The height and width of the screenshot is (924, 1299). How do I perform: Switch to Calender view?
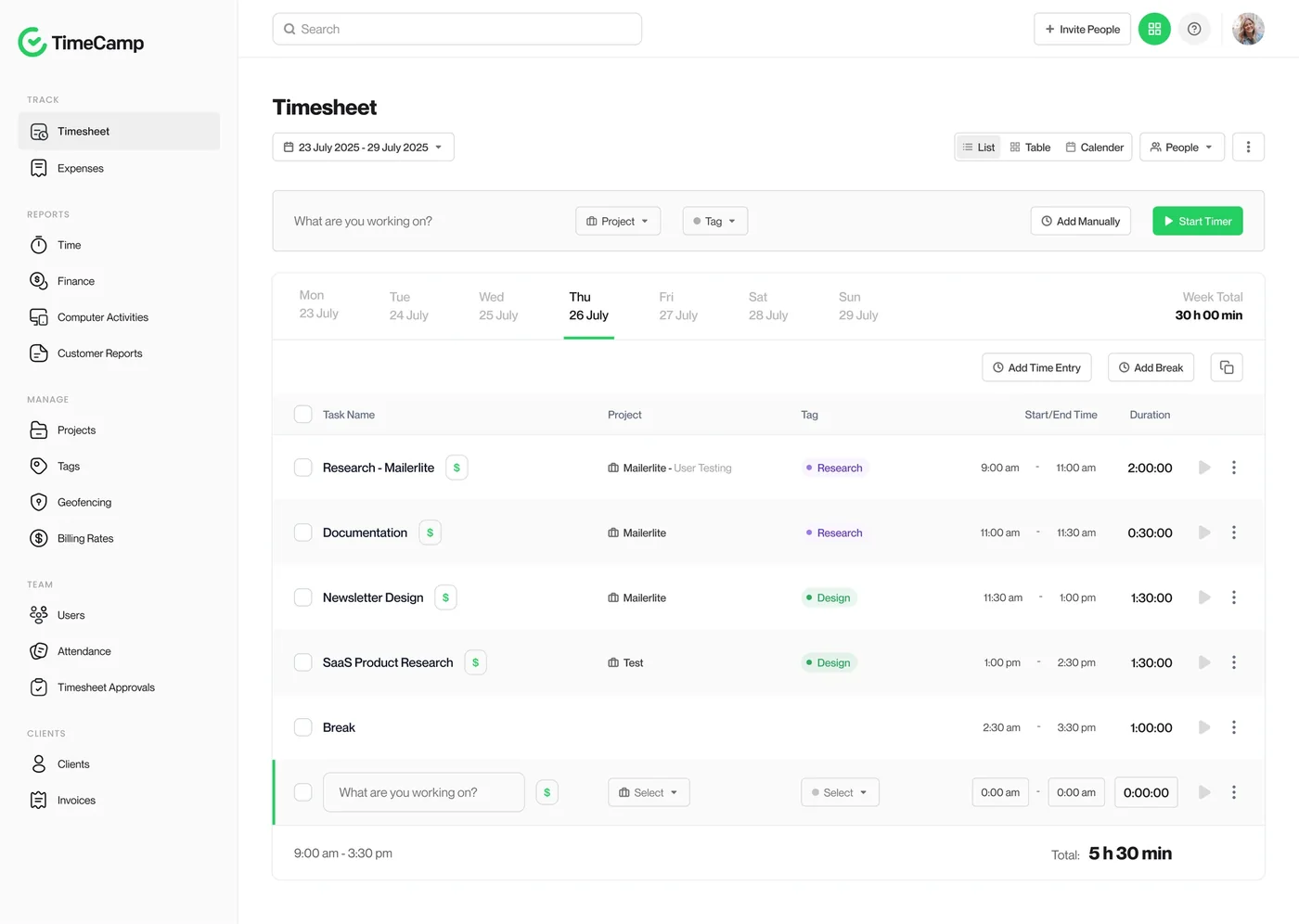[x=1095, y=147]
